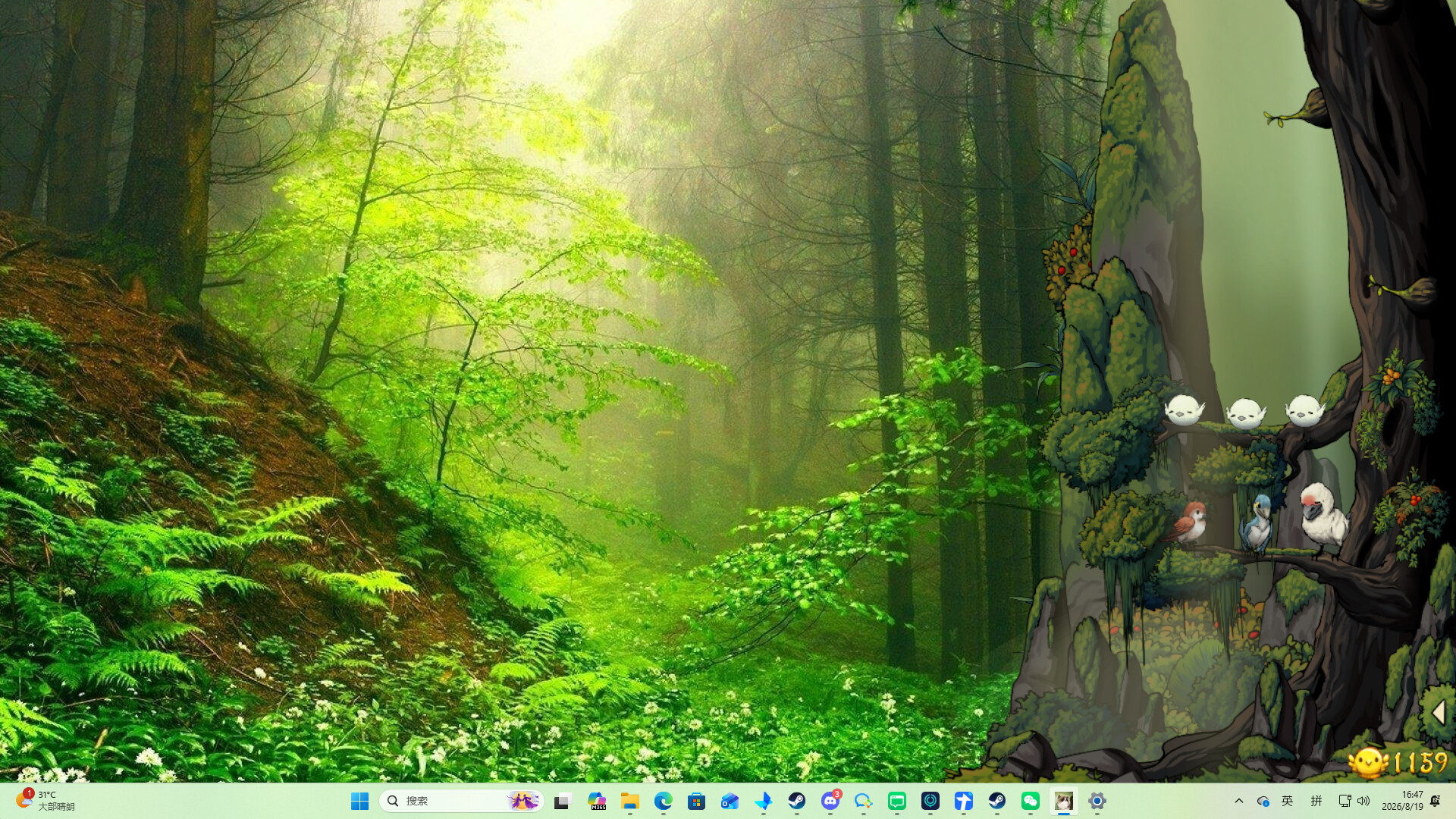This screenshot has width=1456, height=819.
Task: Toggle input language indicator 英
Action: tap(1288, 801)
